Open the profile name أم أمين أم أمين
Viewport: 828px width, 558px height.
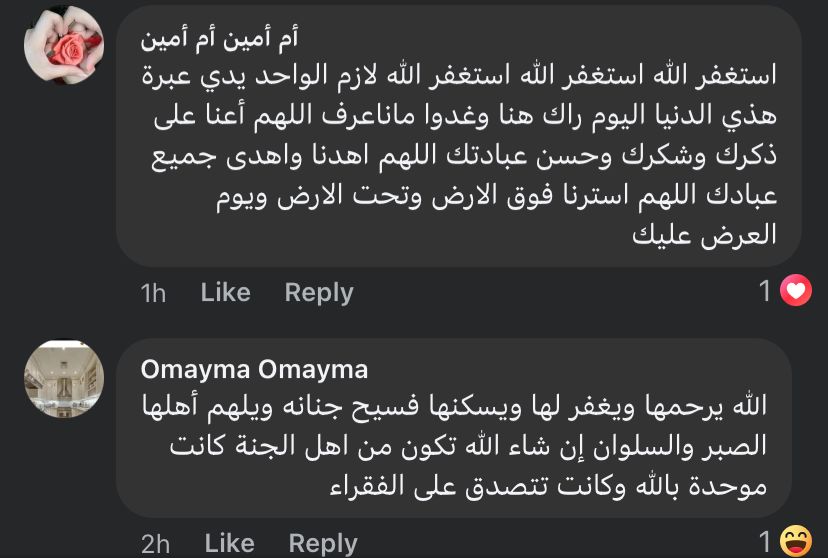point(220,39)
